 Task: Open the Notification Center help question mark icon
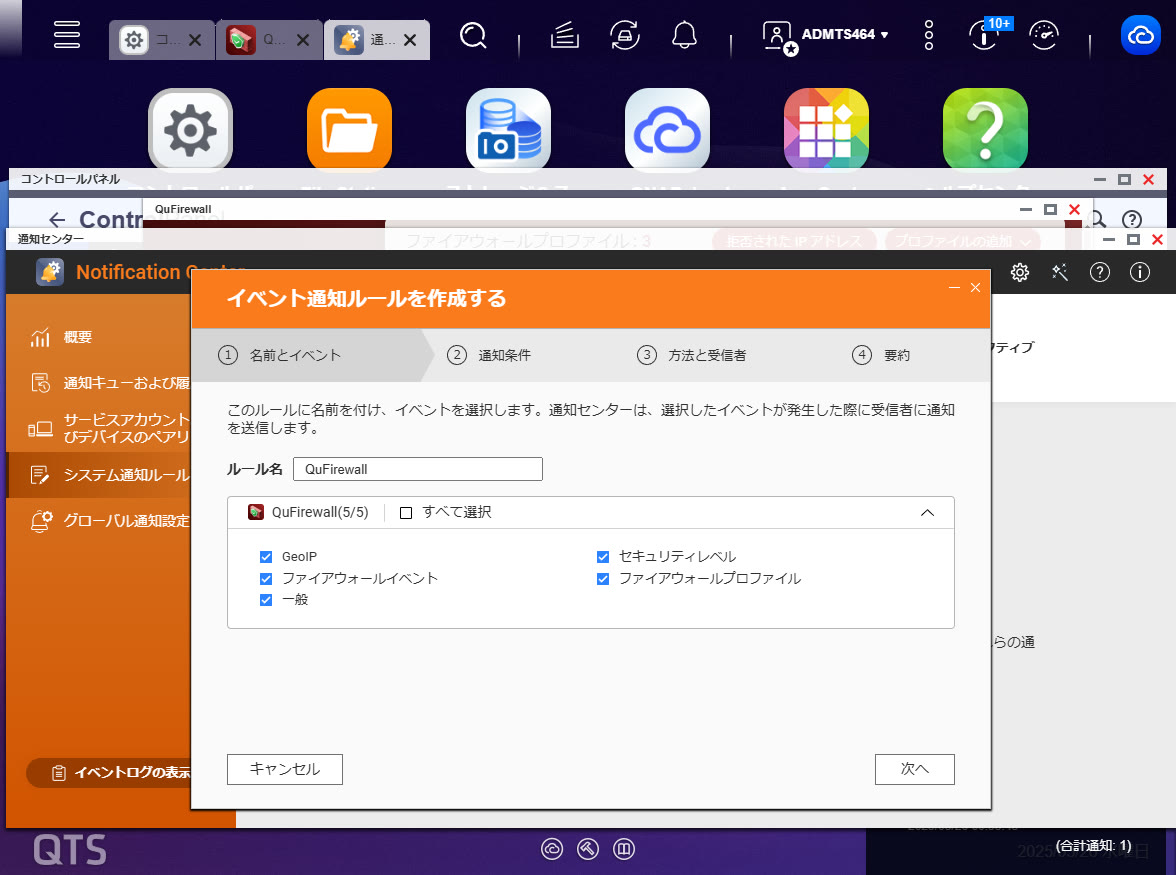1100,272
